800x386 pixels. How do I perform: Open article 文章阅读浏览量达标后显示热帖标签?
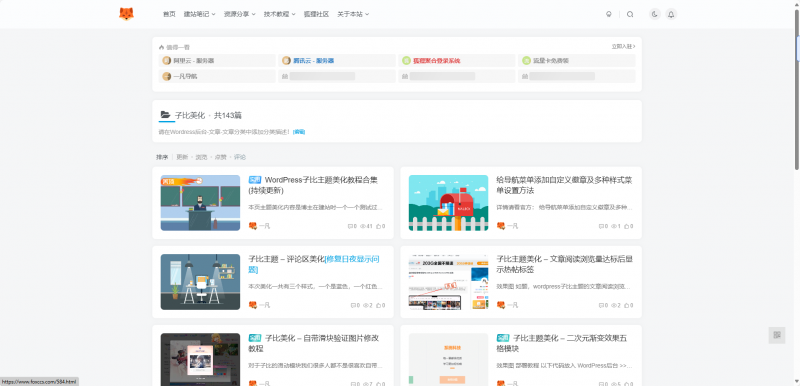[x=564, y=264]
